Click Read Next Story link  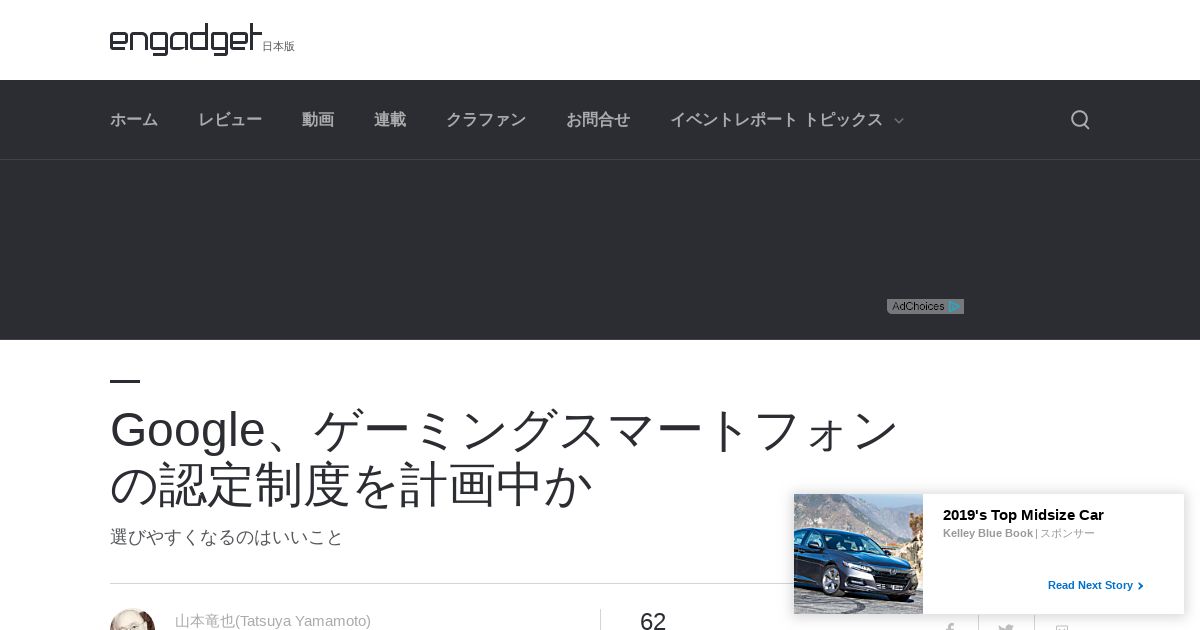pos(1095,585)
